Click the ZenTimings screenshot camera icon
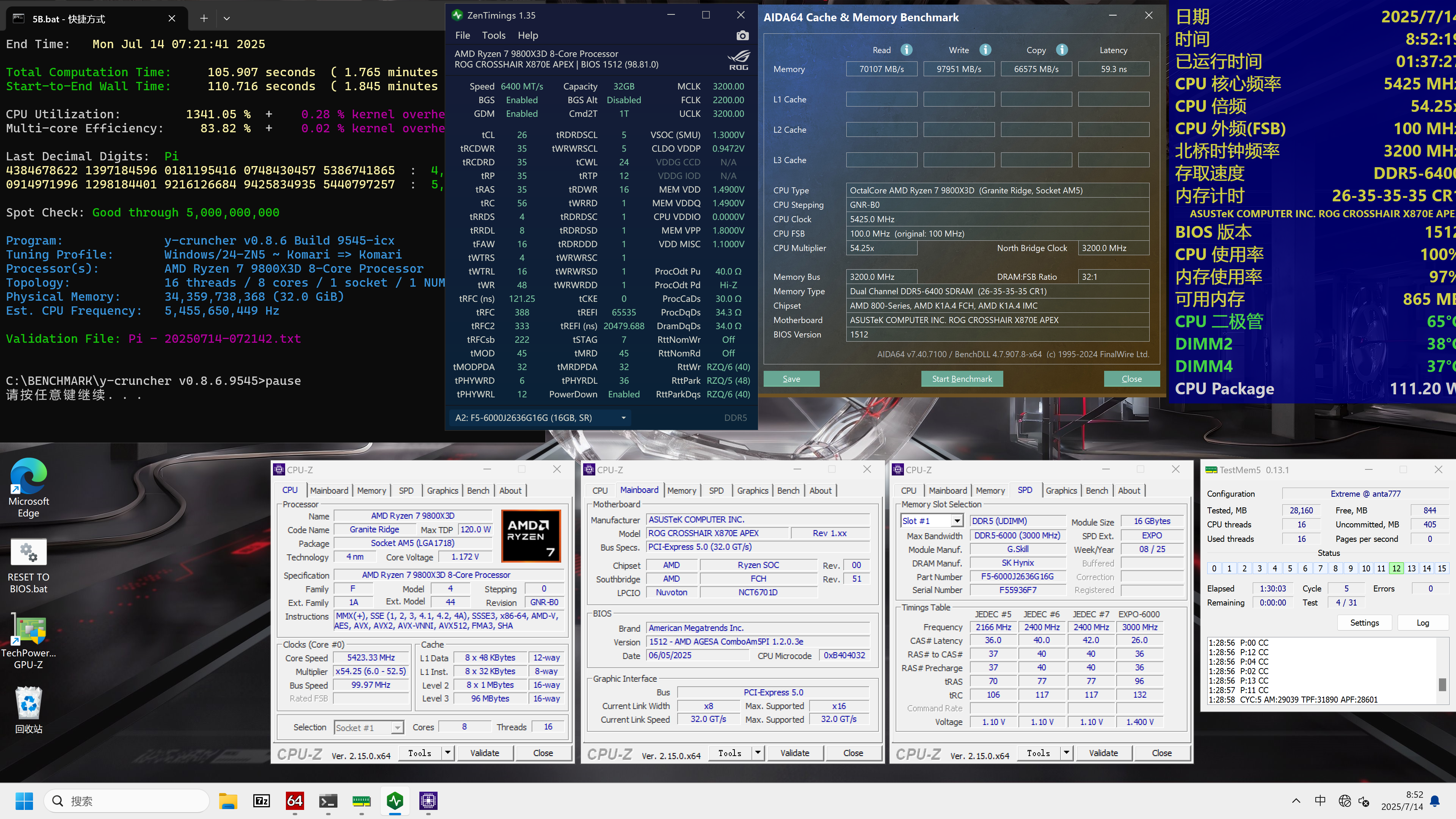 click(x=742, y=36)
